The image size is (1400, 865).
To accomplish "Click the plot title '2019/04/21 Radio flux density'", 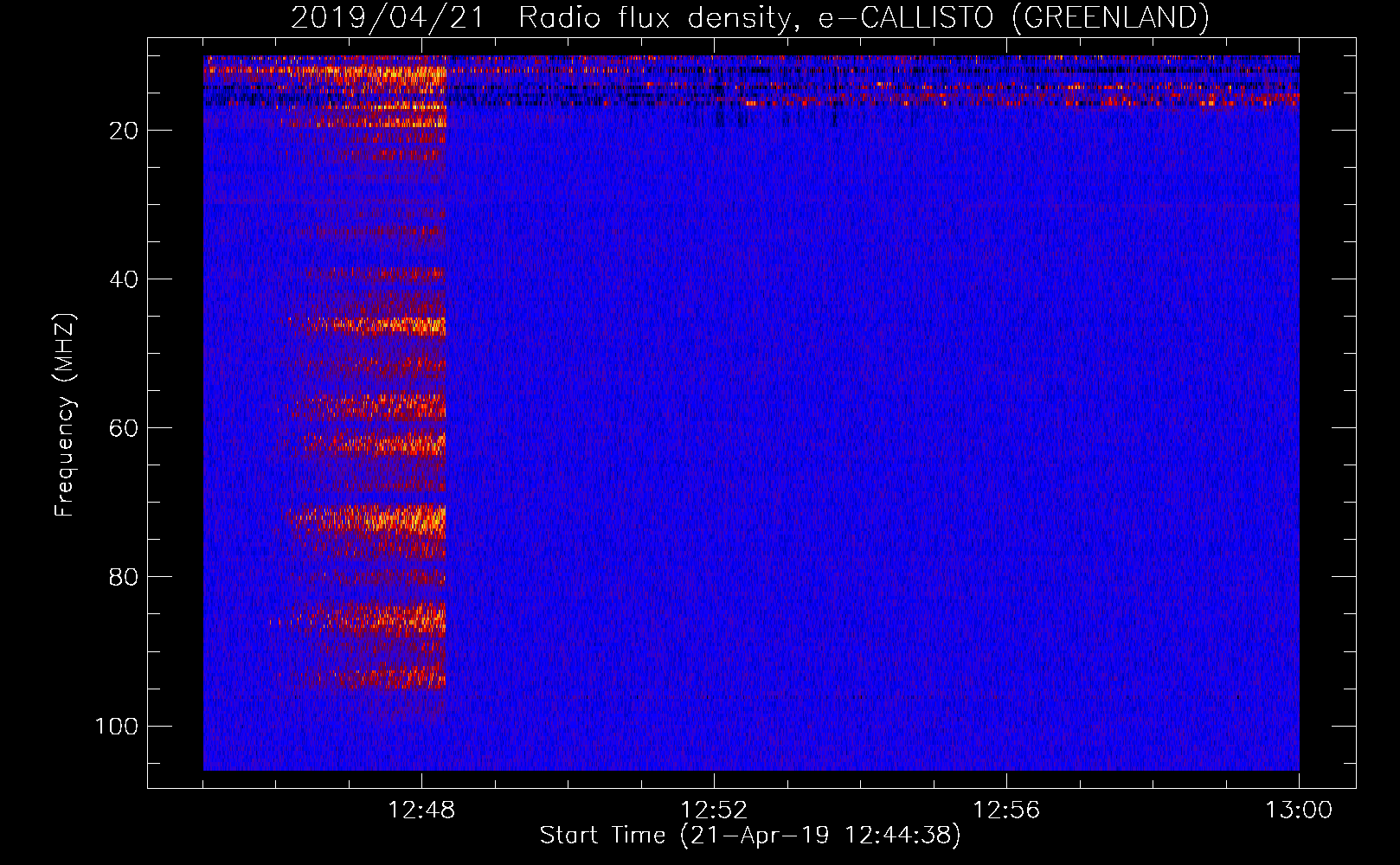I will pyautogui.click(x=750, y=17).
